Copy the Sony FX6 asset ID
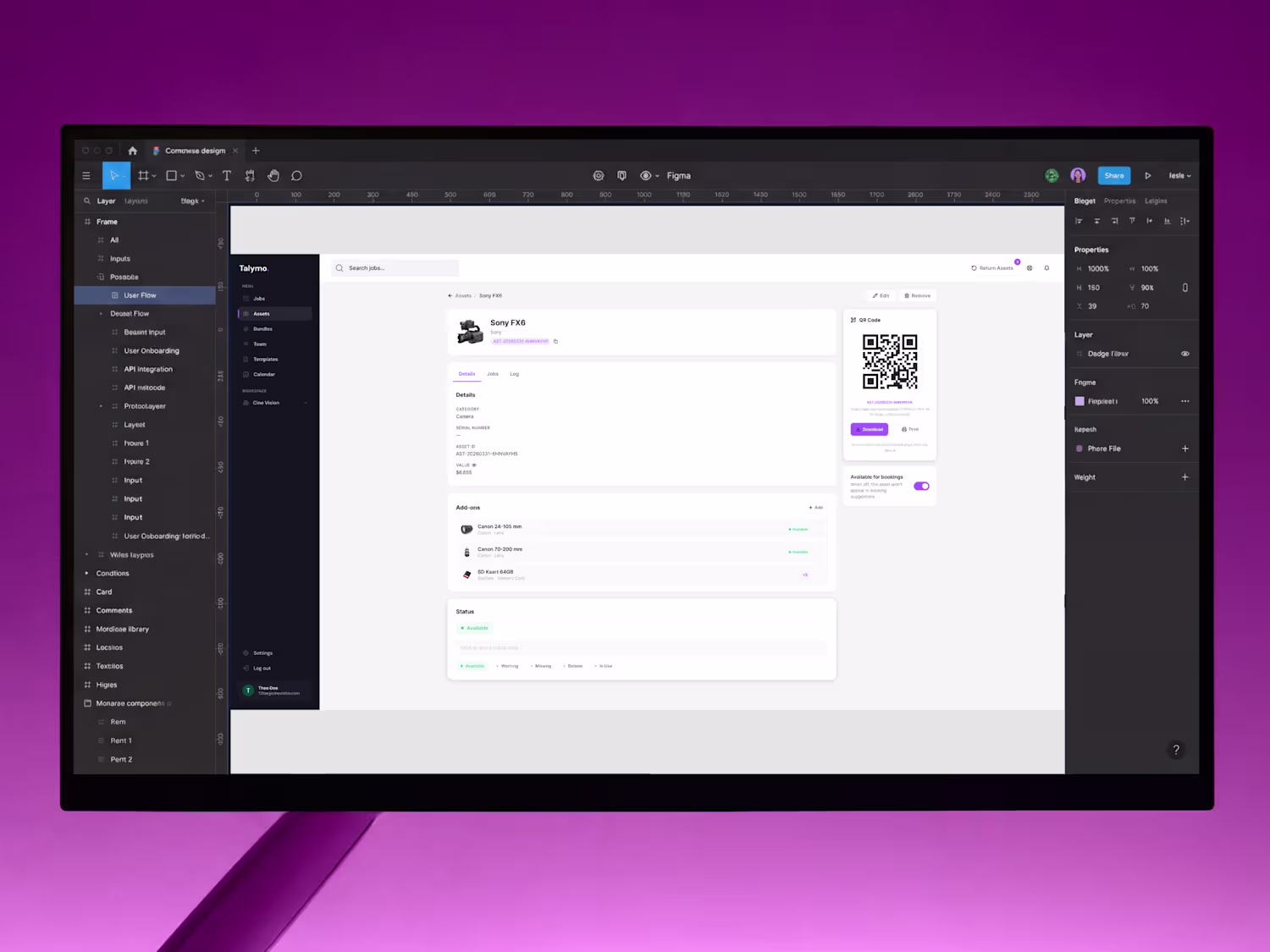 (x=555, y=341)
